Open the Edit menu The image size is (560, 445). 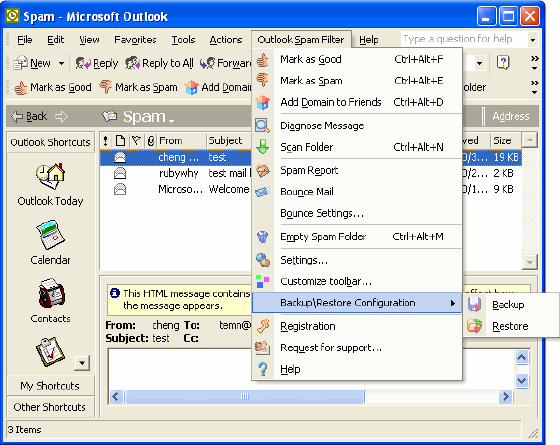click(55, 40)
